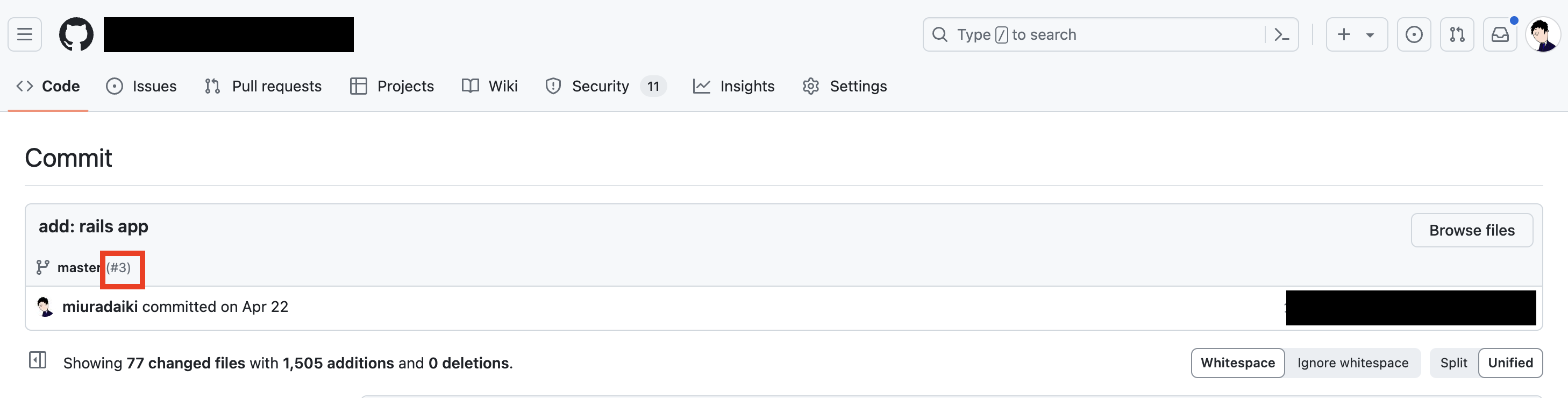Open the issues icon in header
The height and width of the screenshot is (398, 1568).
point(1413,34)
